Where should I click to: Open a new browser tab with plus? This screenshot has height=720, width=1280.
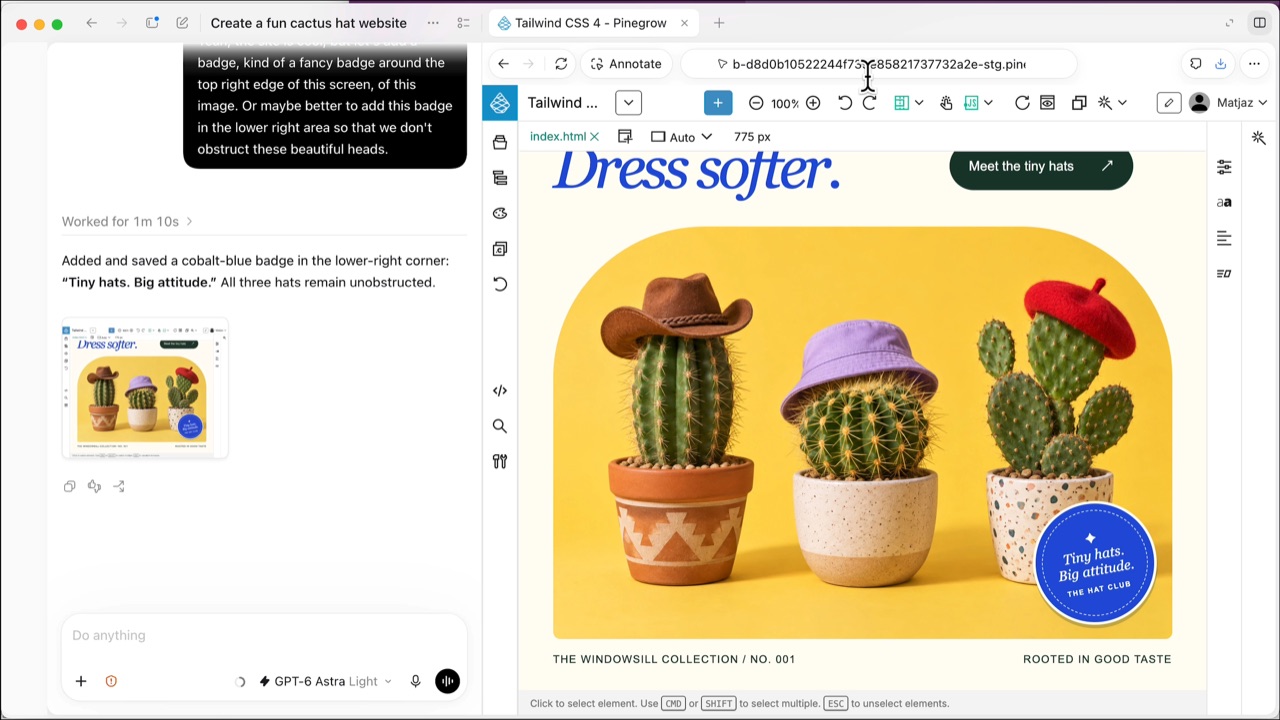click(x=719, y=23)
